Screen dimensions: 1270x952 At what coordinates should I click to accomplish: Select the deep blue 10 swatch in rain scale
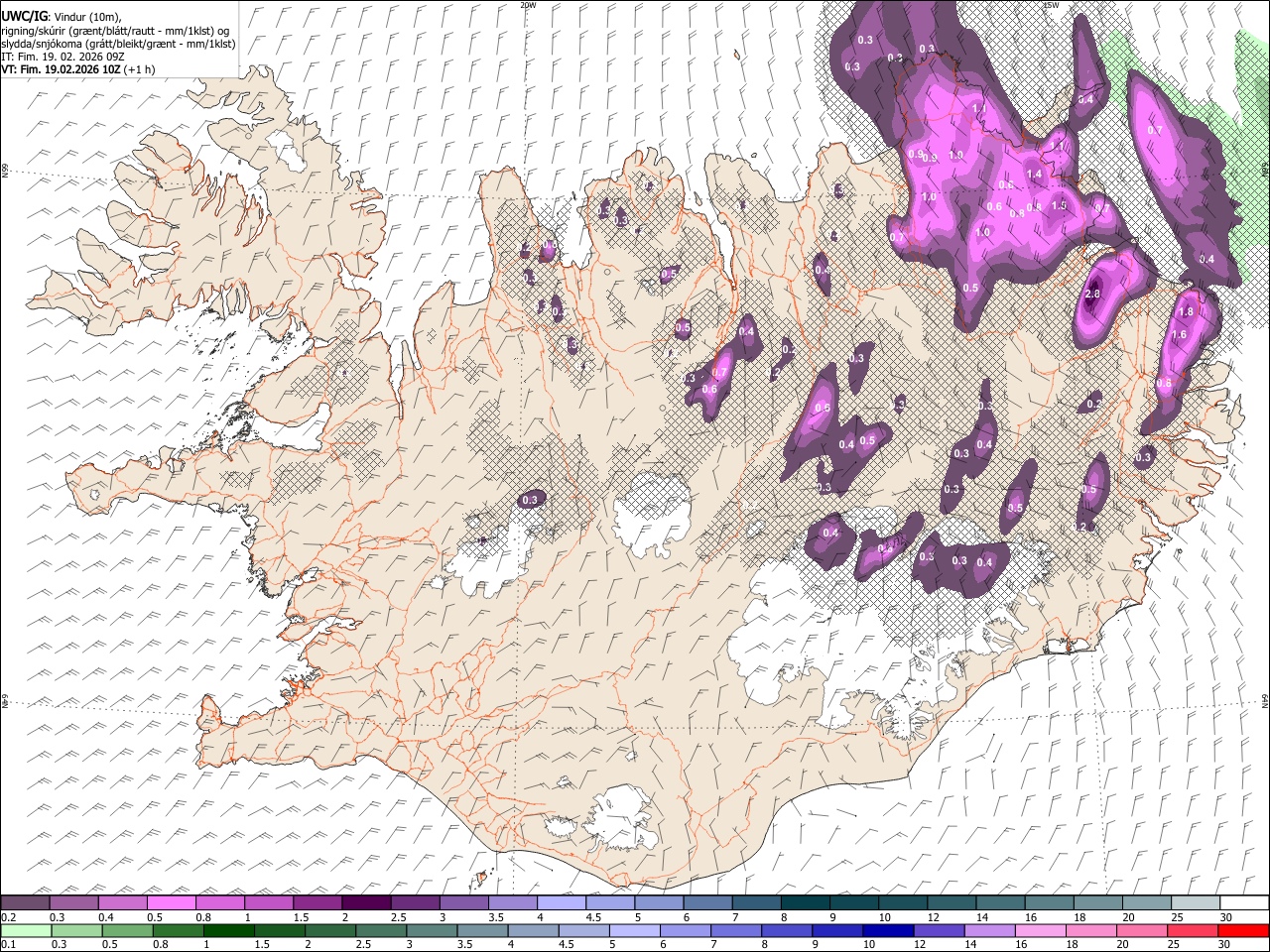tap(888, 930)
